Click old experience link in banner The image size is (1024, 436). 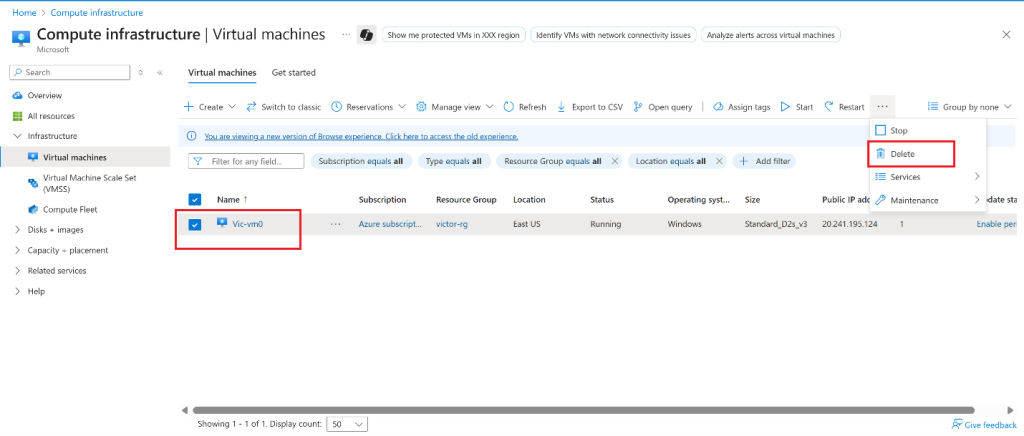pos(361,136)
